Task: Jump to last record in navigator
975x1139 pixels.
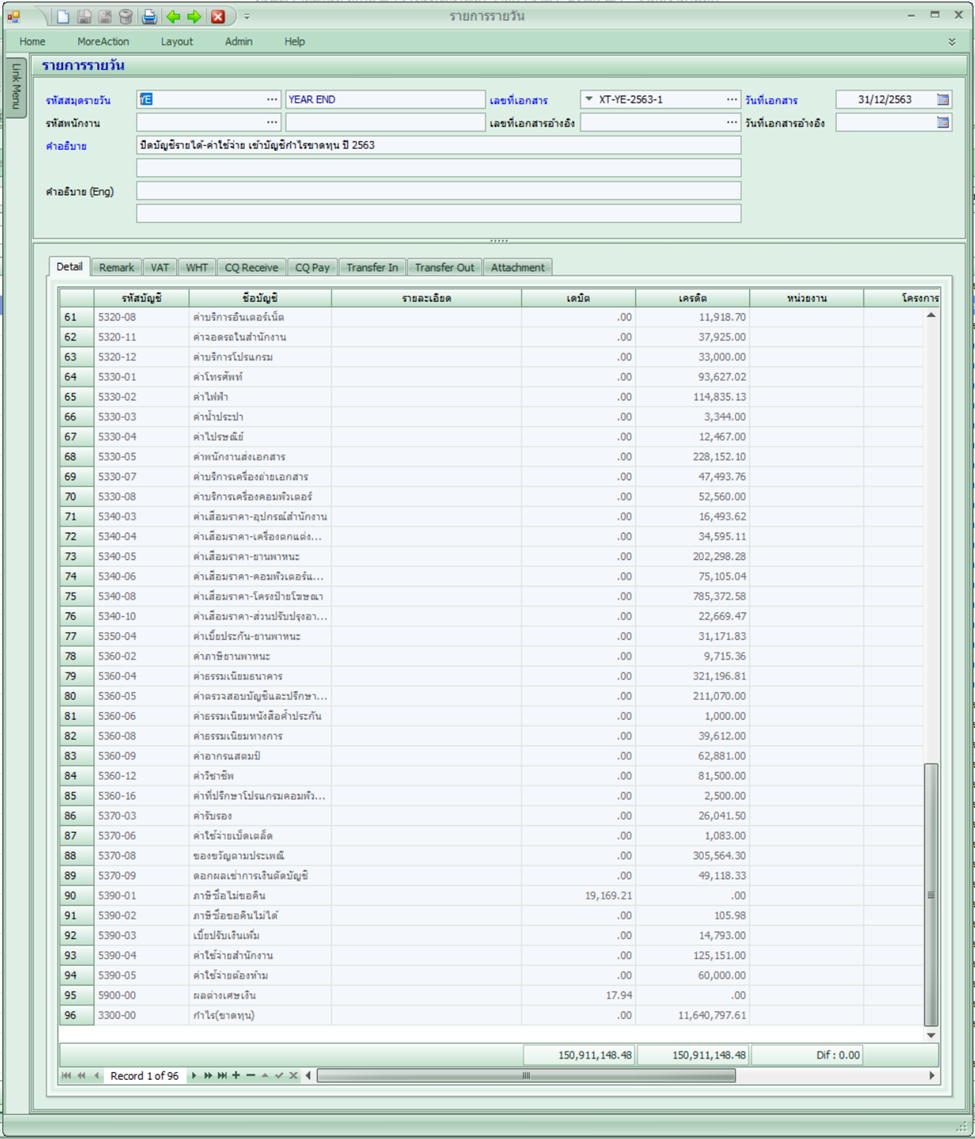Action: point(222,1076)
